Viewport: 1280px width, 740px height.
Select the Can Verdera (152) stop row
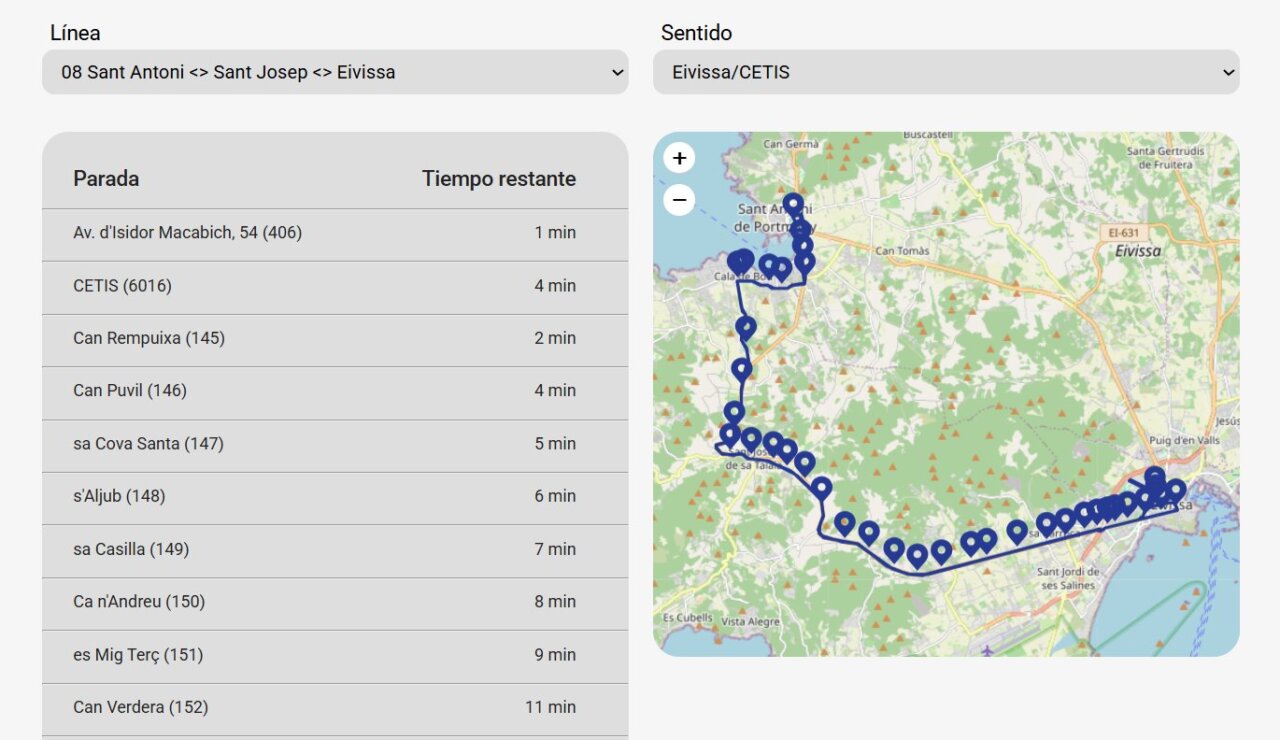pyautogui.click(x=335, y=707)
